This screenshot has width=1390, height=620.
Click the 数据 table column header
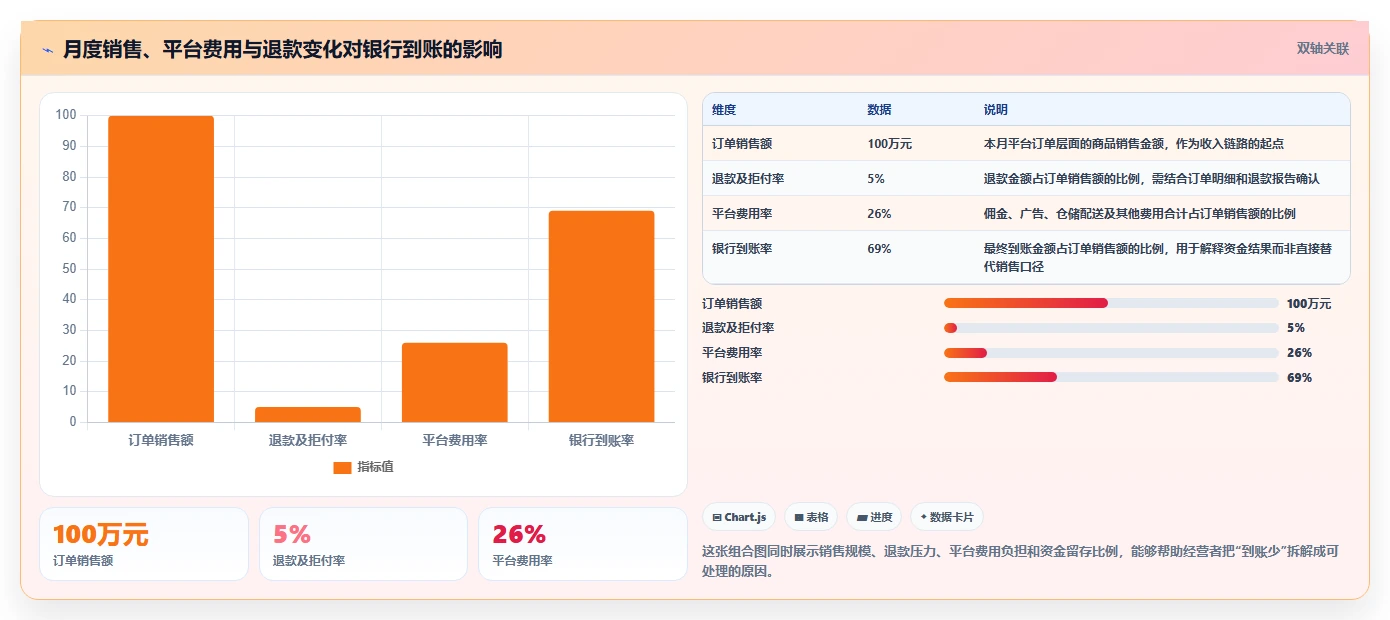[x=880, y=110]
